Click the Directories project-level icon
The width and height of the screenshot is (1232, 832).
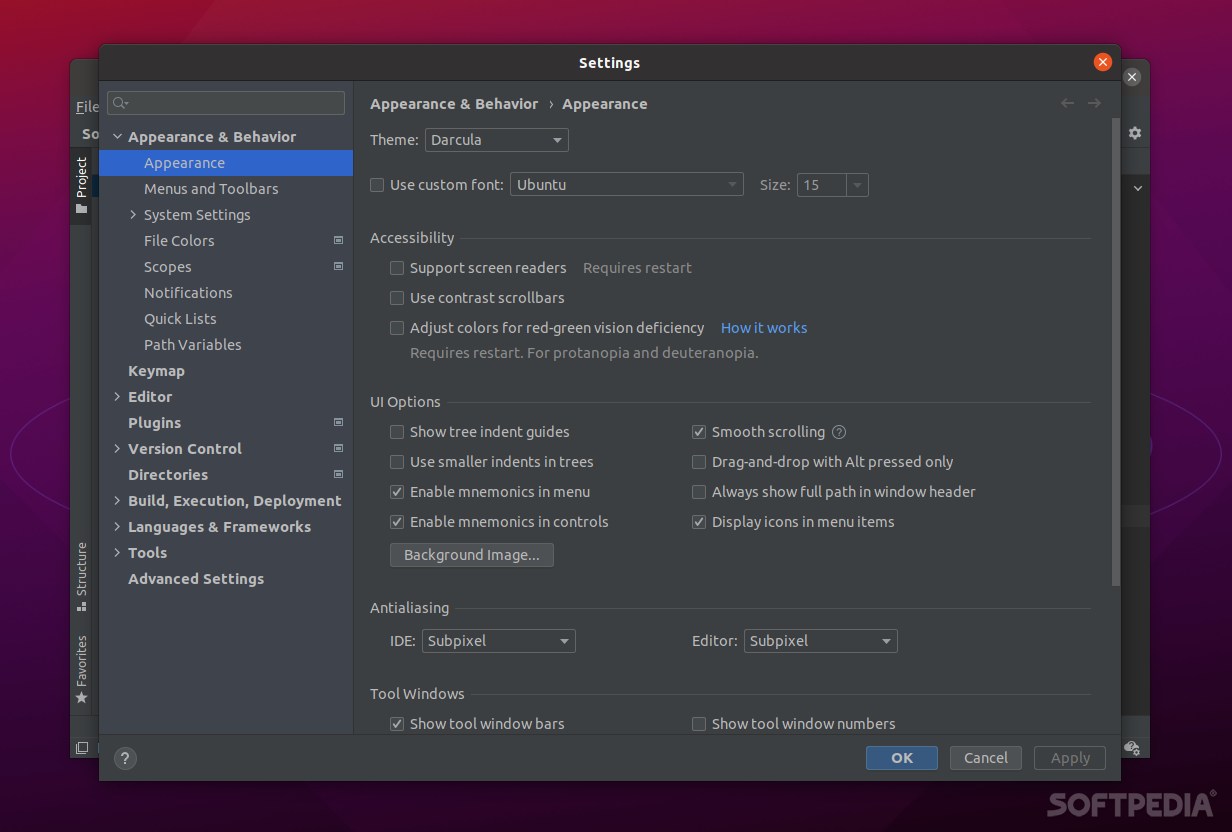coord(338,475)
